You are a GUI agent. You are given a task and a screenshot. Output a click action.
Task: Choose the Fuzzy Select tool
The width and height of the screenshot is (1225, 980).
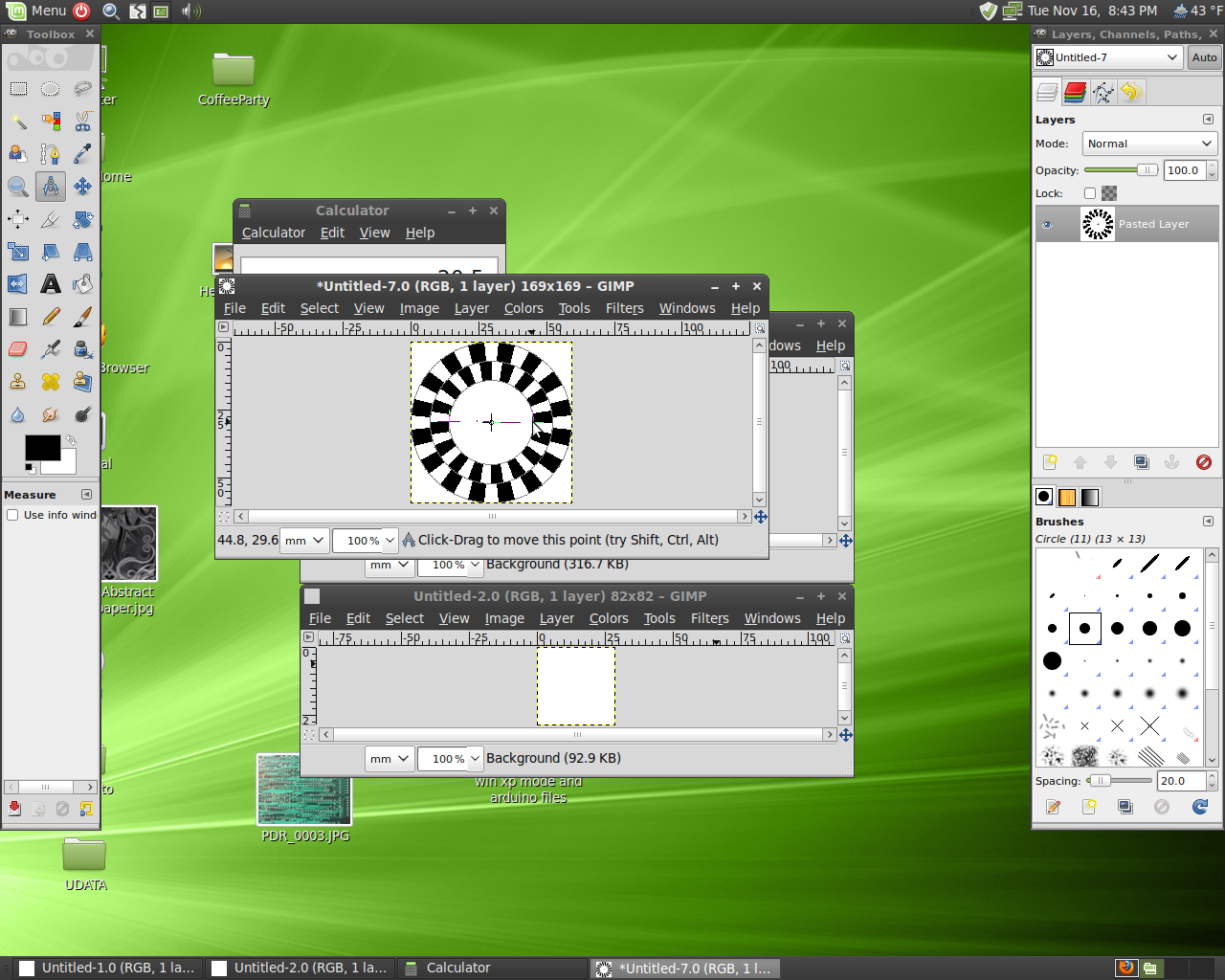pos(17,122)
